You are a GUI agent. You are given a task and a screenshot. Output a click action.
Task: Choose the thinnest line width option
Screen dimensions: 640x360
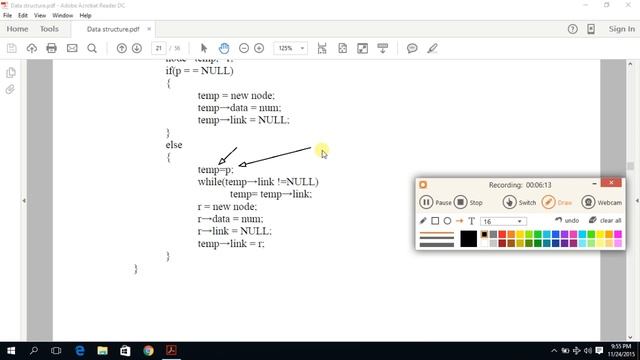437,233
